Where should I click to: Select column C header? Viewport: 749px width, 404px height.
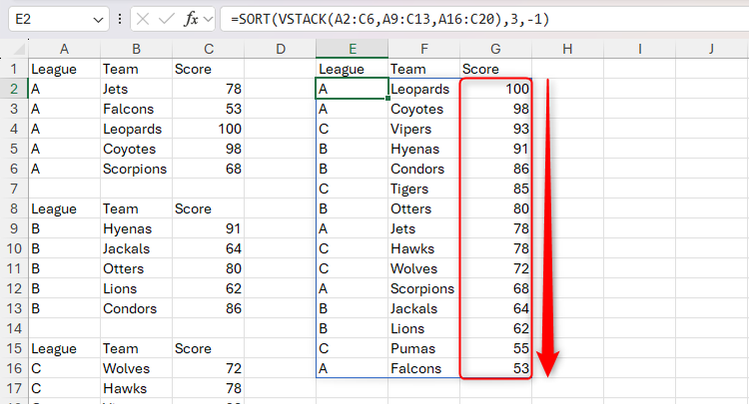pos(208,49)
